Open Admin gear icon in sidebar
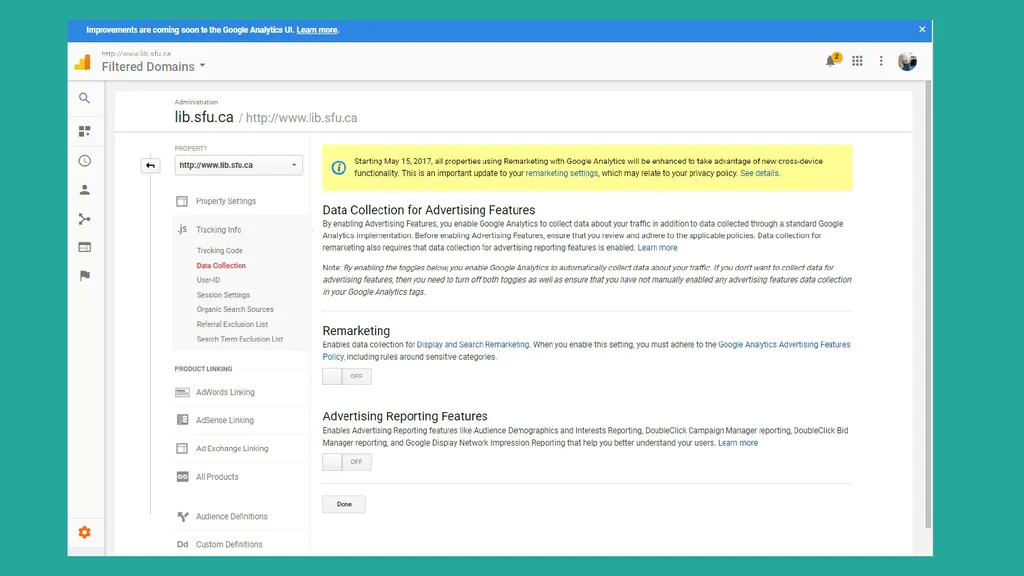 [84, 532]
